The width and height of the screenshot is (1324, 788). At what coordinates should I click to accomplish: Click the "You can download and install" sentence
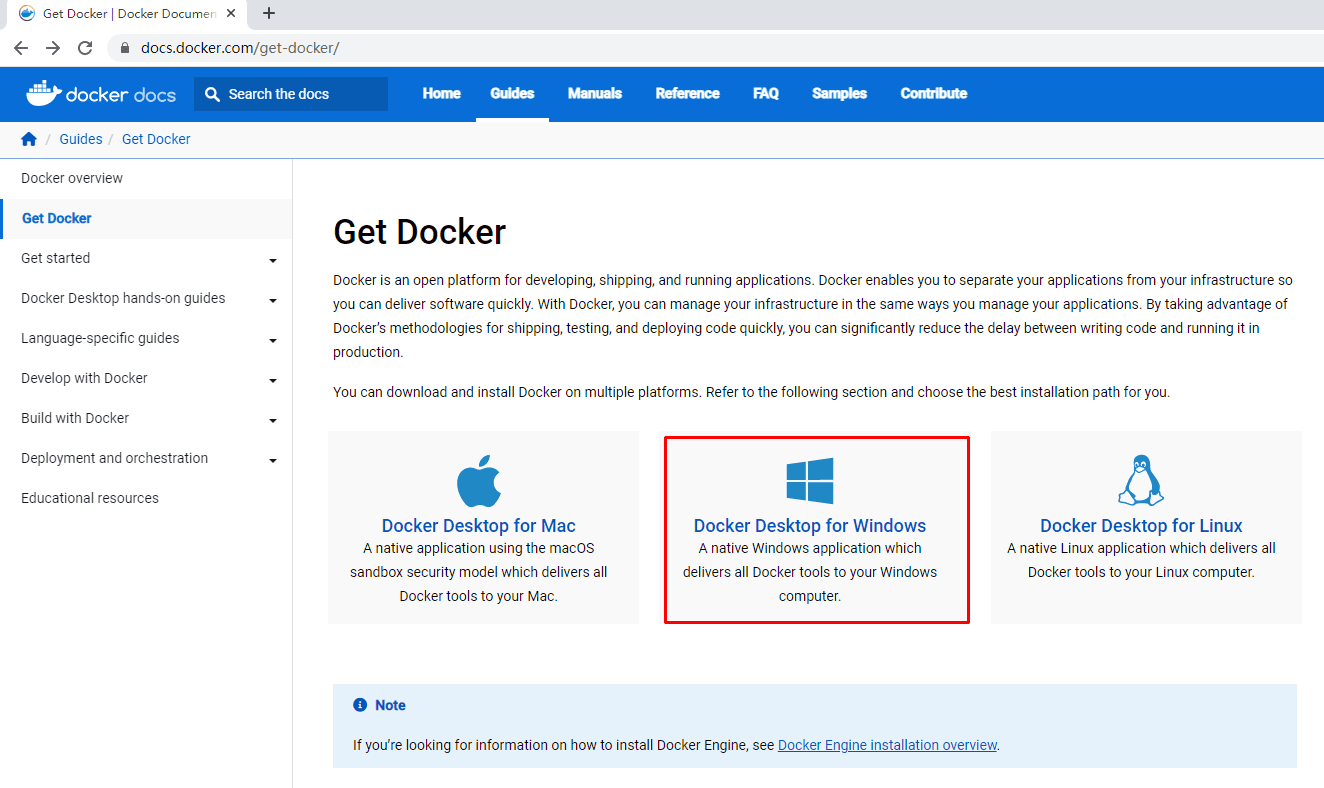point(751,392)
